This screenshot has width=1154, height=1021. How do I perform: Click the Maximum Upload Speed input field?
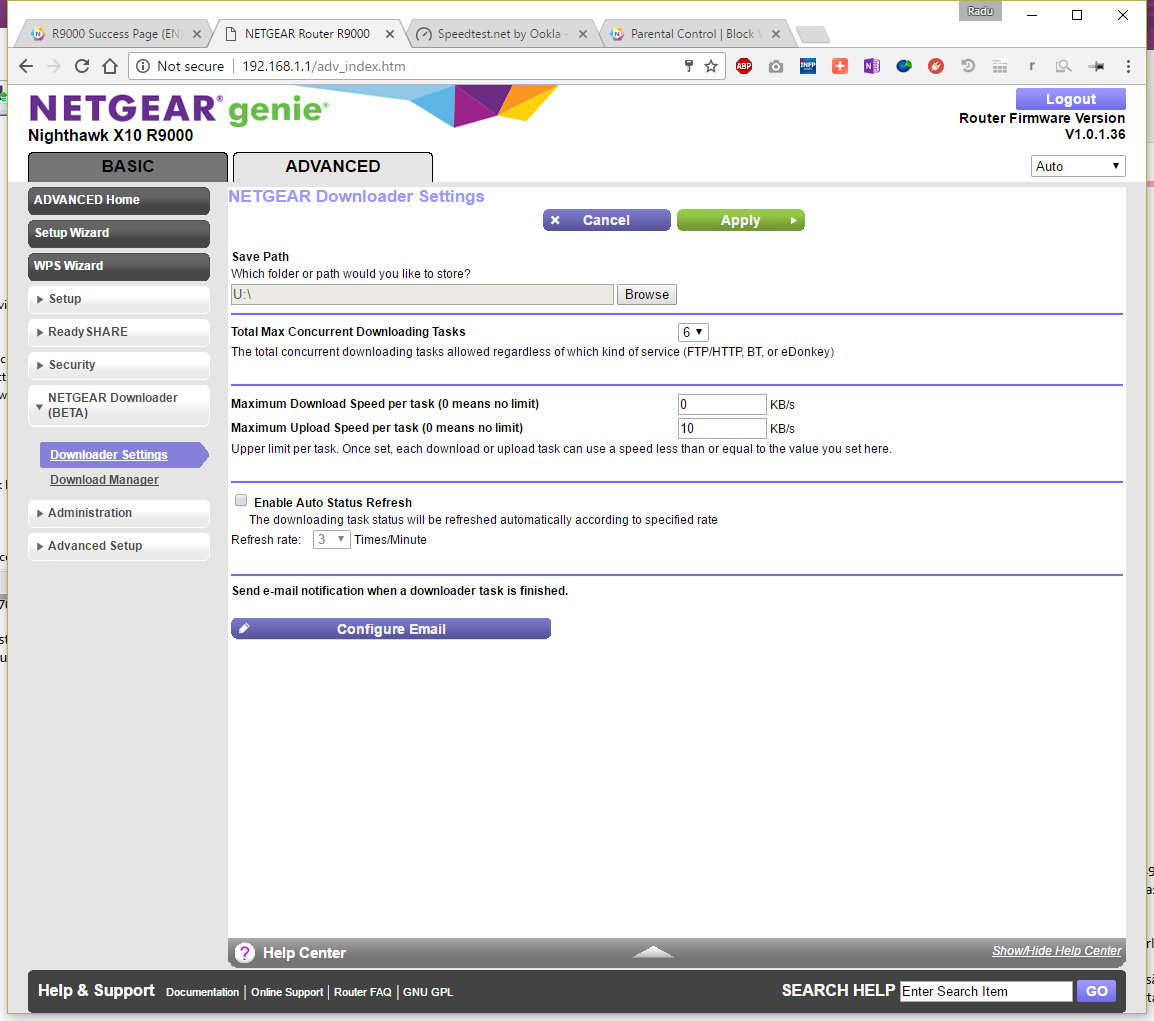[x=721, y=428]
